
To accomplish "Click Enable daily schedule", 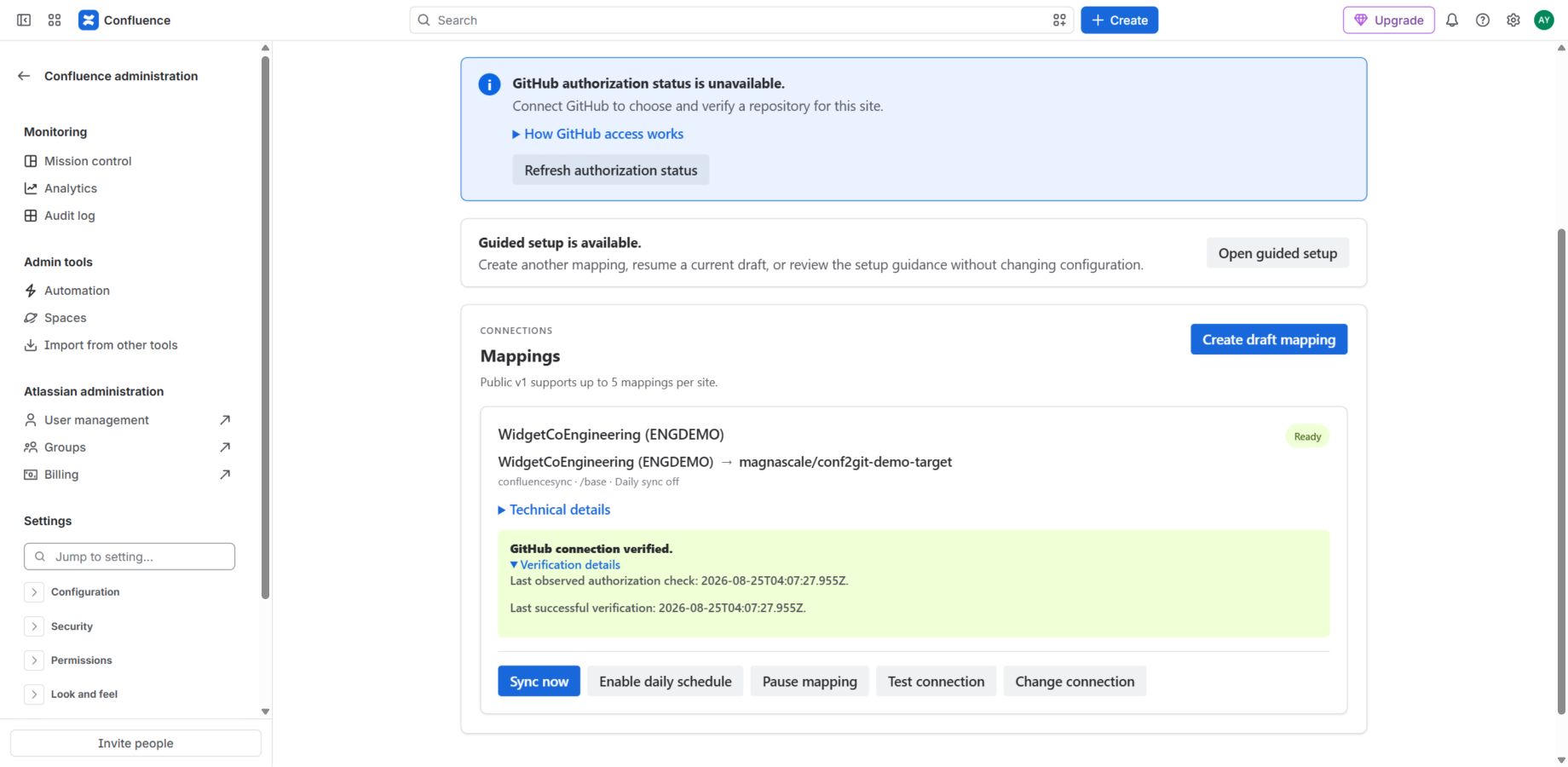I will tap(666, 682).
